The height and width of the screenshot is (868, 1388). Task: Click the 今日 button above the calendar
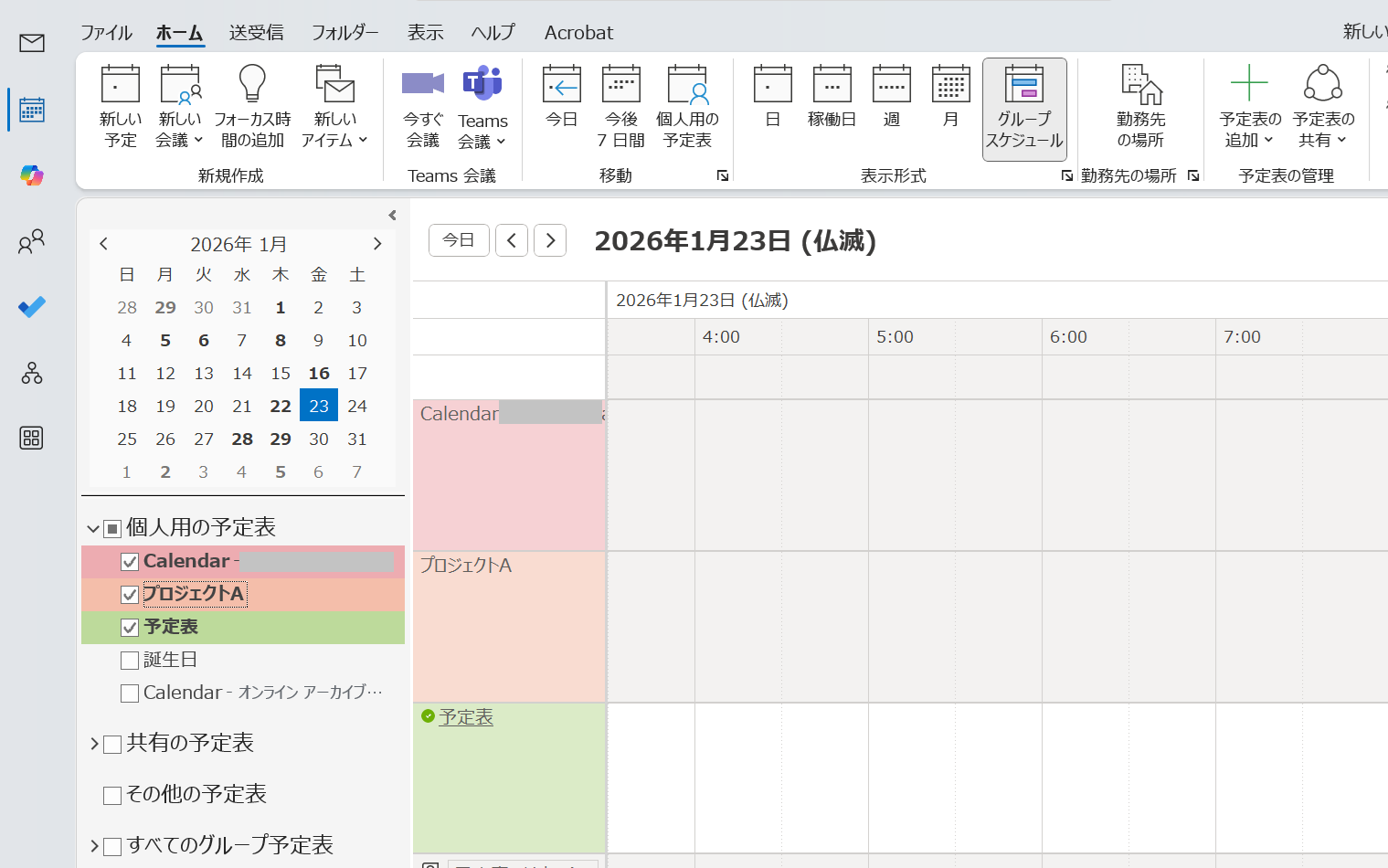pyautogui.click(x=459, y=239)
